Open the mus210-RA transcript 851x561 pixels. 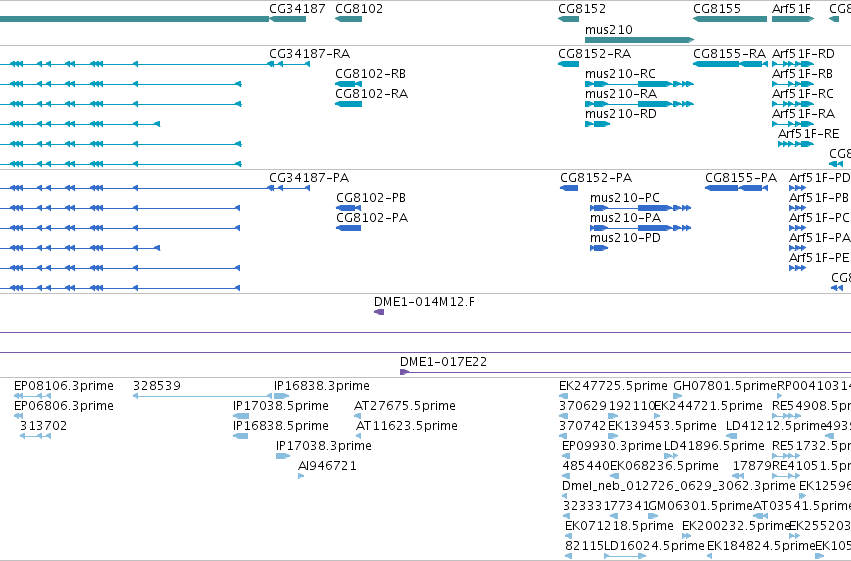[x=639, y=104]
